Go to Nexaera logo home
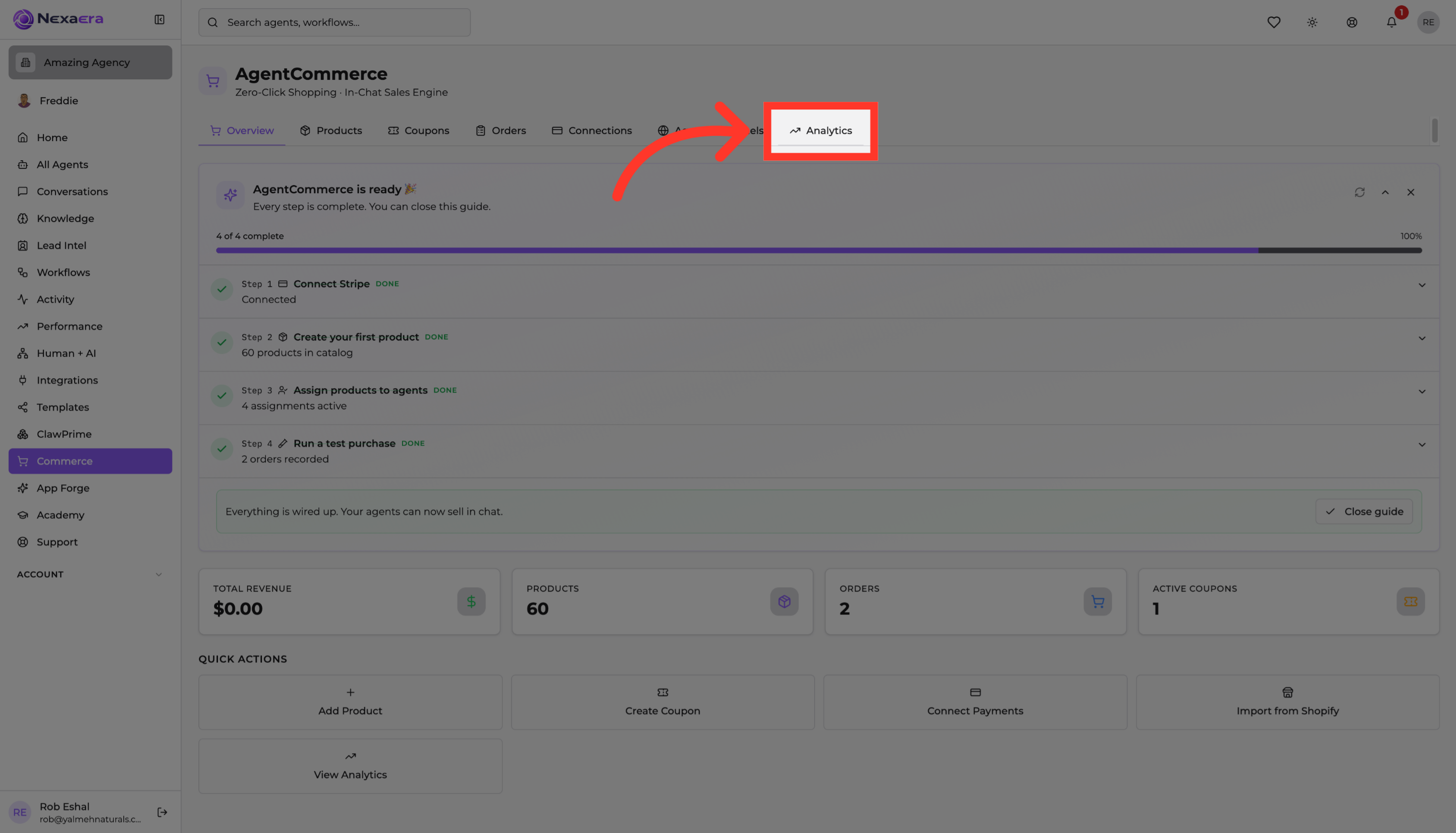The image size is (1456, 833). [x=58, y=19]
